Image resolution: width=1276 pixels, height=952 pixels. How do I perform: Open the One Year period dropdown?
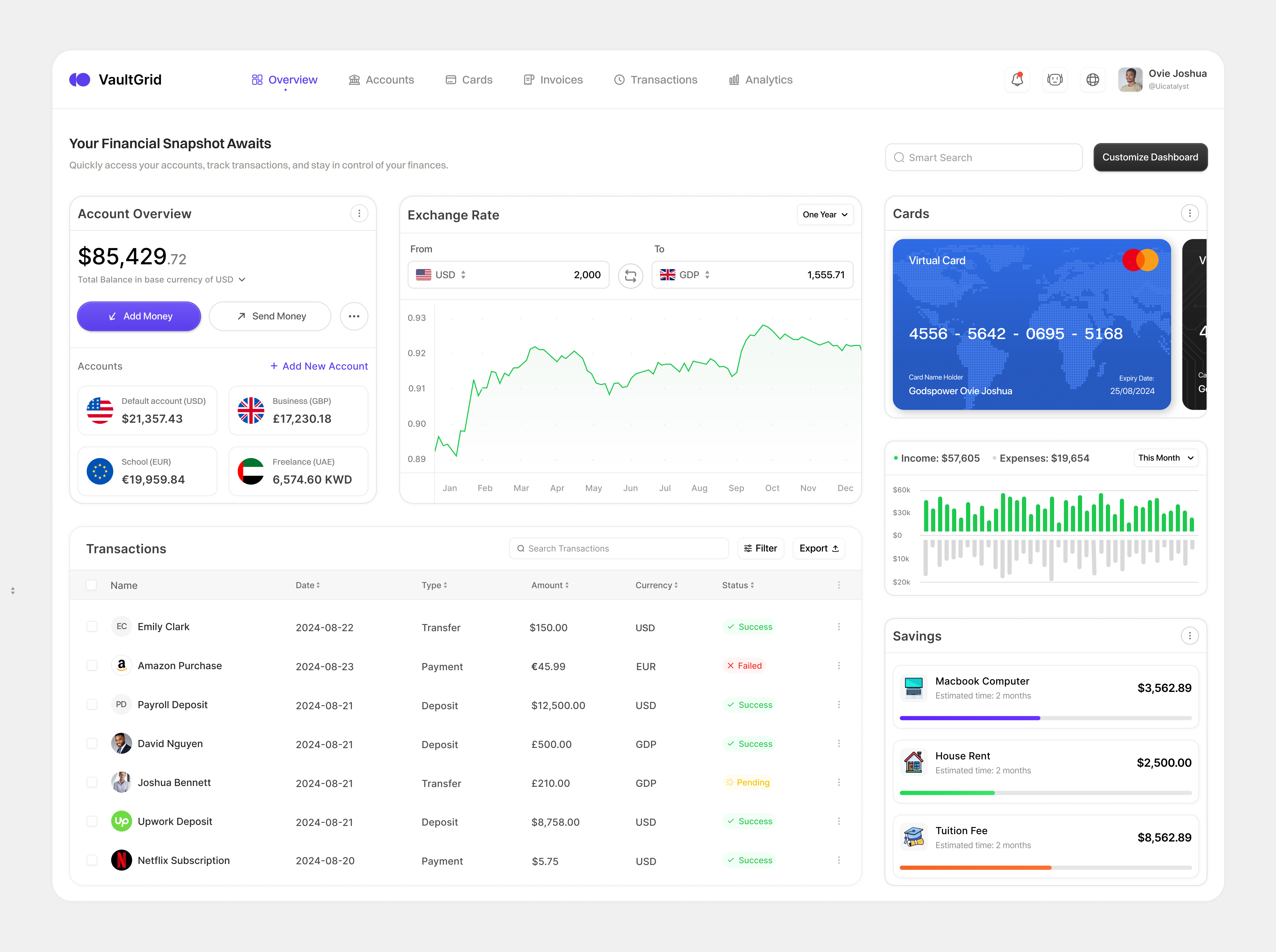(825, 214)
